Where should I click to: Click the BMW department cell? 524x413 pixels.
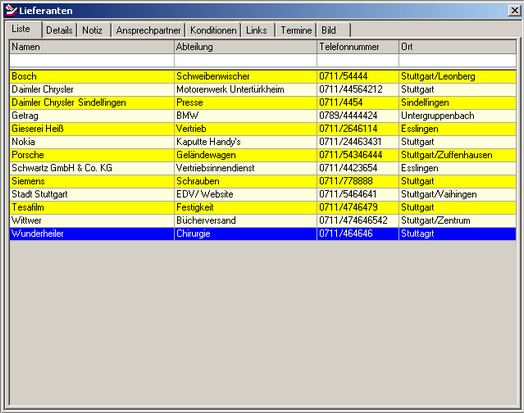pyautogui.click(x=245, y=116)
